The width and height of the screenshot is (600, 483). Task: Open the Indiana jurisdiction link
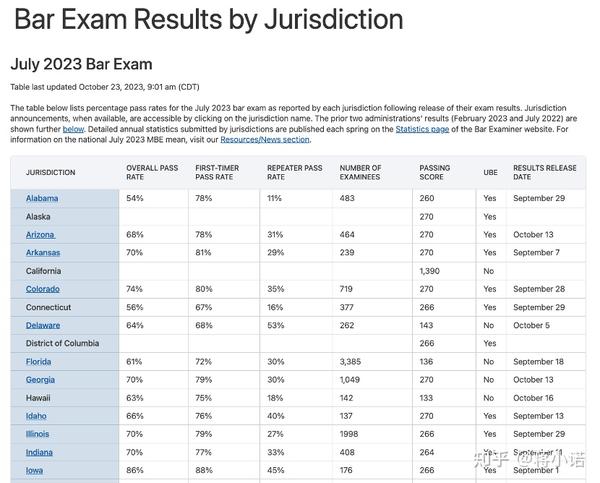click(x=39, y=452)
